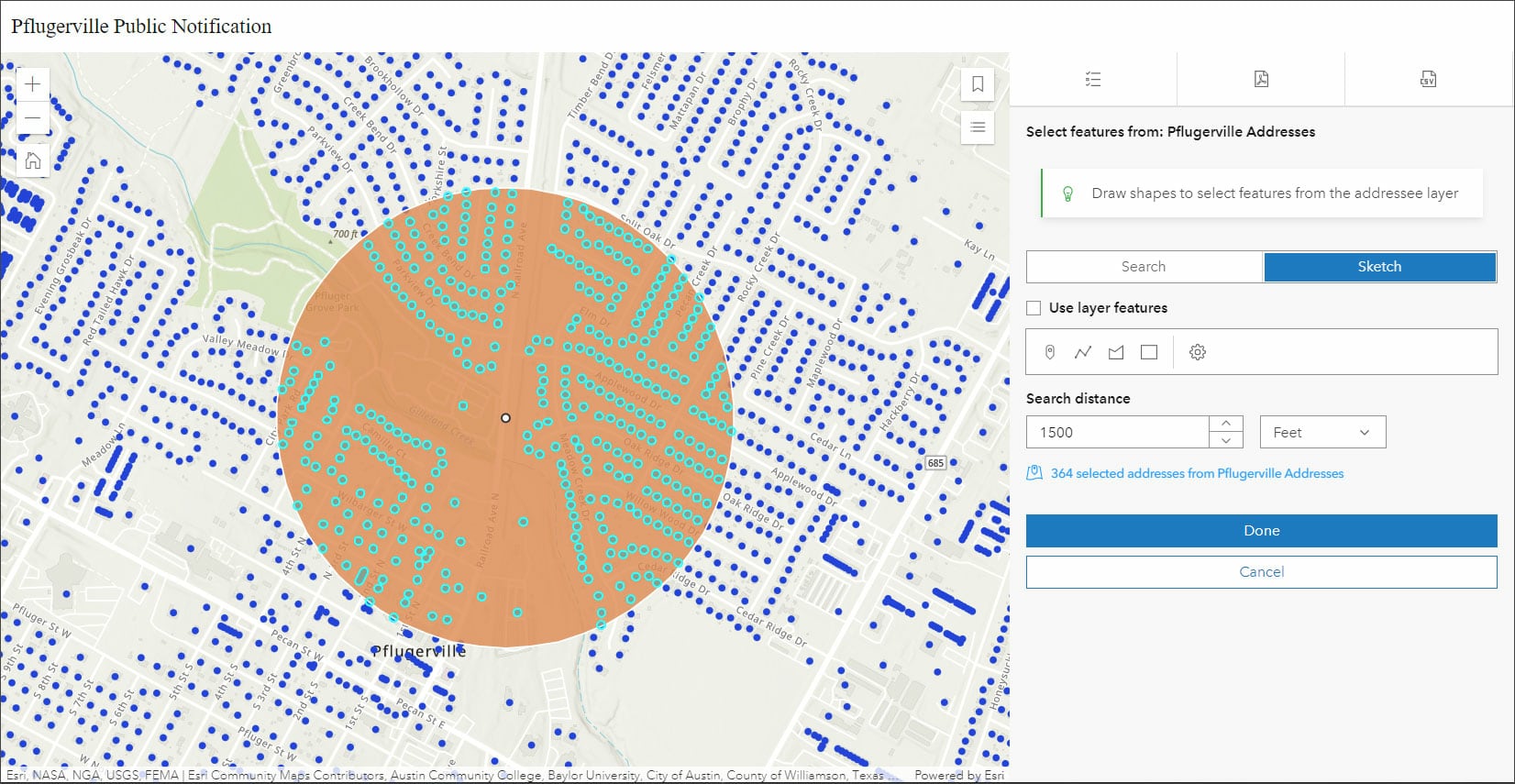Select the rectangle sketch tool
1515x784 pixels.
pos(1149,352)
